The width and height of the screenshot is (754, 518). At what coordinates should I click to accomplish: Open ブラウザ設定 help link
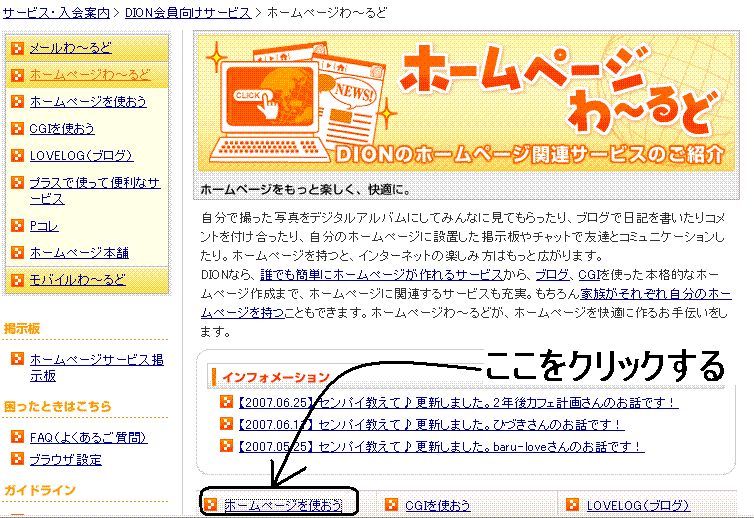(x=66, y=460)
